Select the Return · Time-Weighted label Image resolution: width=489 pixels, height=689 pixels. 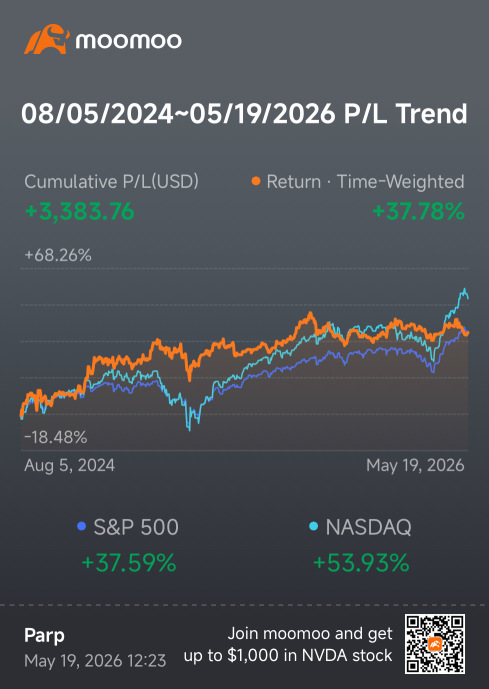(365, 181)
